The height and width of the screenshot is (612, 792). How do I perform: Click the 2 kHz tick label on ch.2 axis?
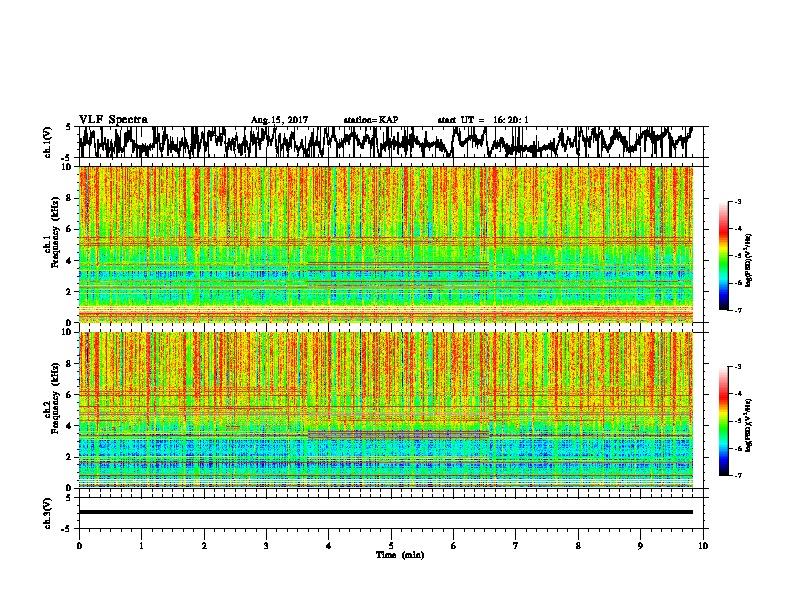click(70, 457)
